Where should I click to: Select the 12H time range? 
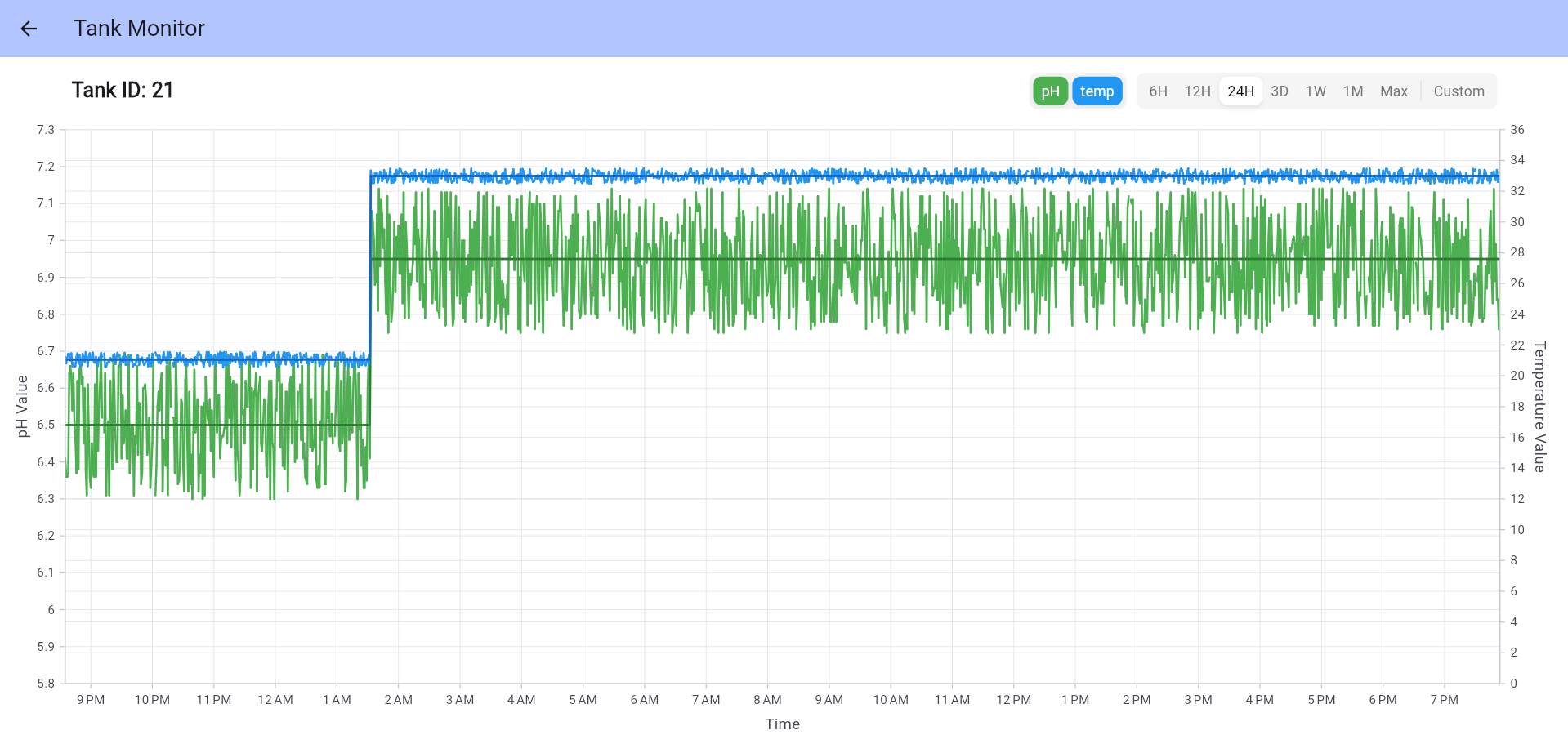[x=1197, y=91]
